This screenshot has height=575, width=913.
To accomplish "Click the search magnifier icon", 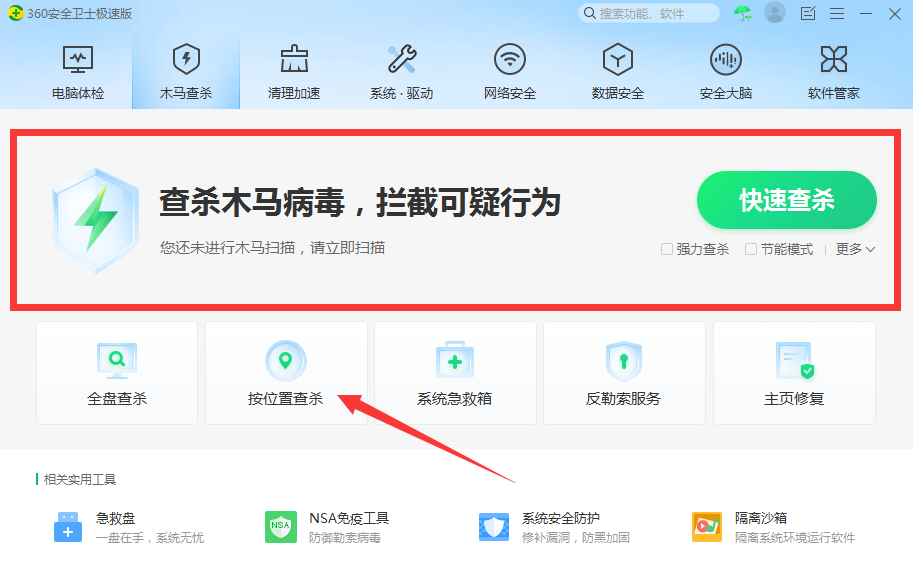I will coord(589,13).
